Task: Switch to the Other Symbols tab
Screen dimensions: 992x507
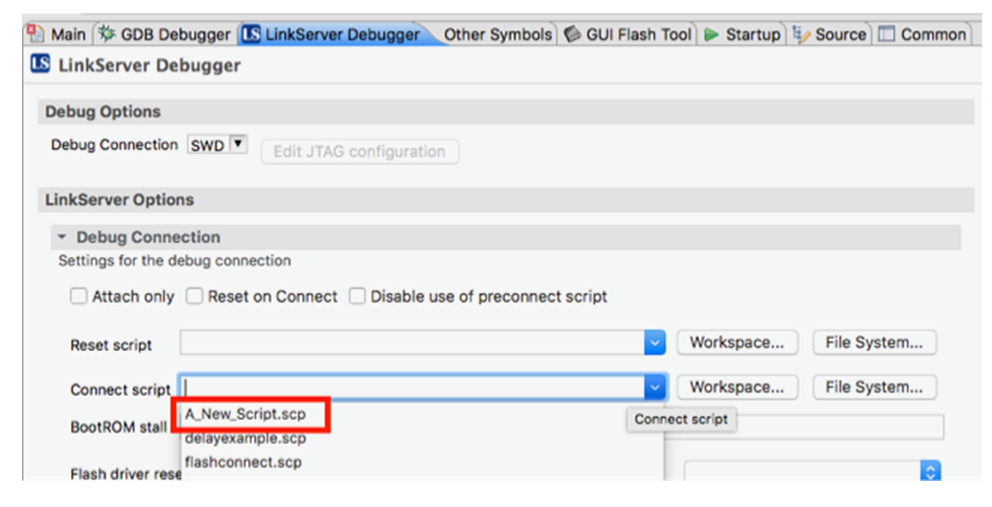Action: point(497,34)
